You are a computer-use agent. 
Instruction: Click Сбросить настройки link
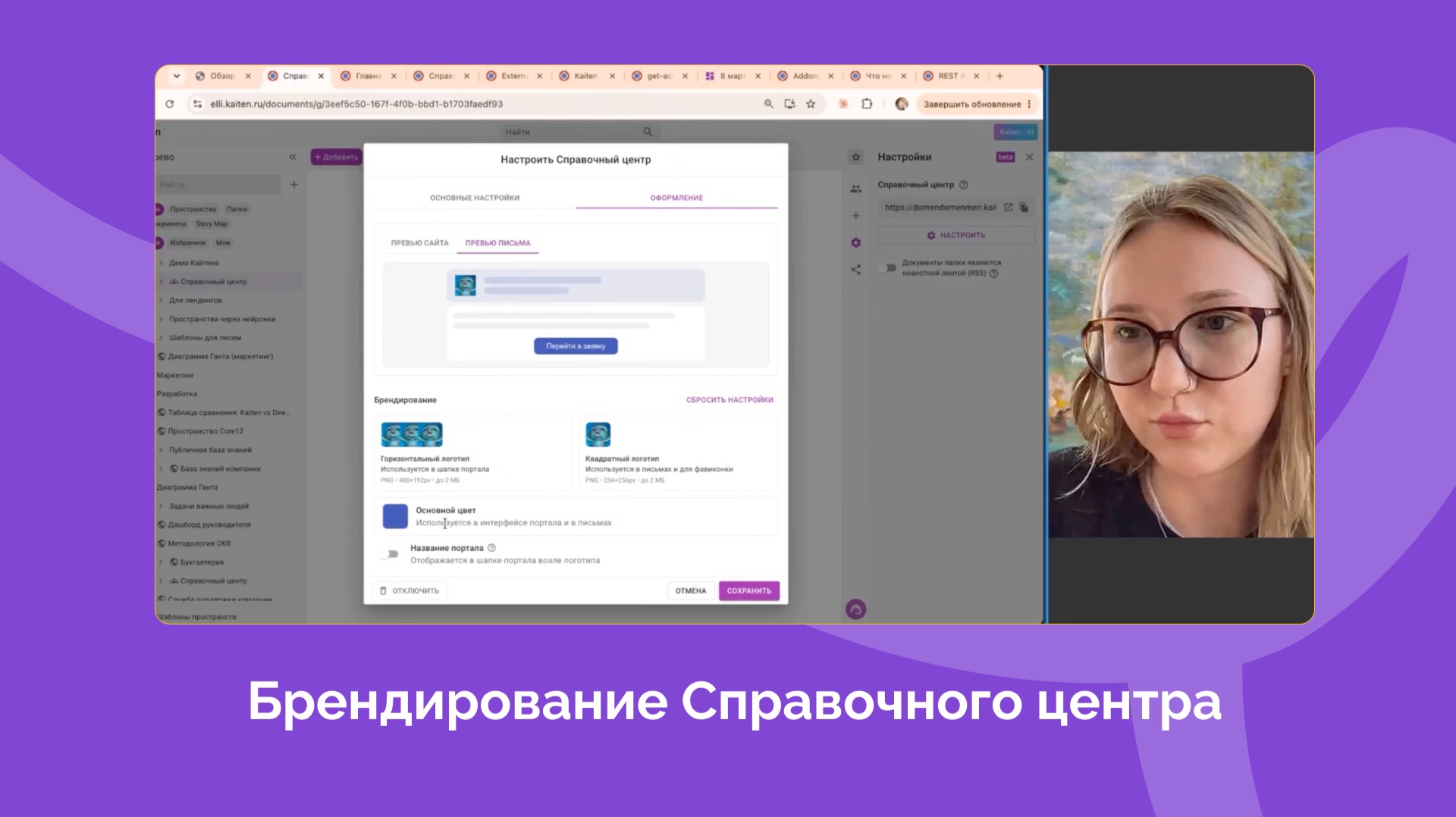coord(730,399)
